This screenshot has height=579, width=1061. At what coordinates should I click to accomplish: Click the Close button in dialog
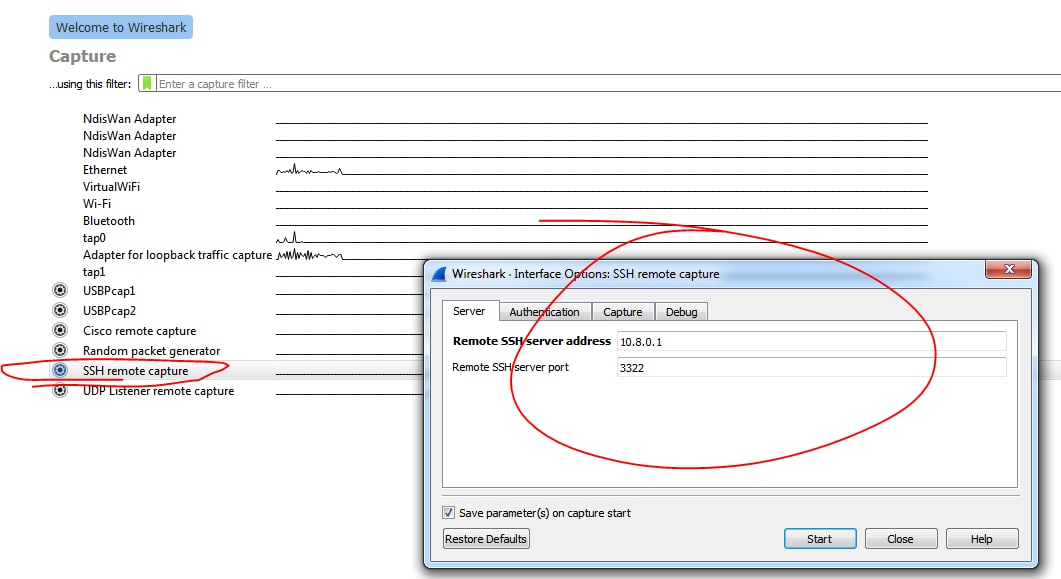tap(901, 539)
